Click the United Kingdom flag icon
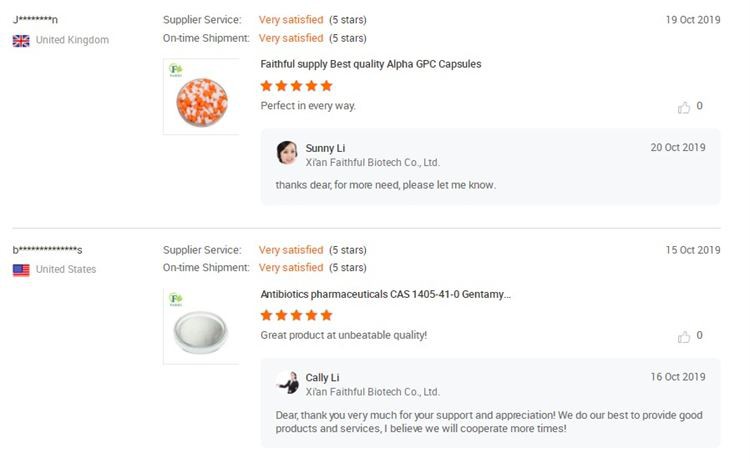 tap(21, 40)
